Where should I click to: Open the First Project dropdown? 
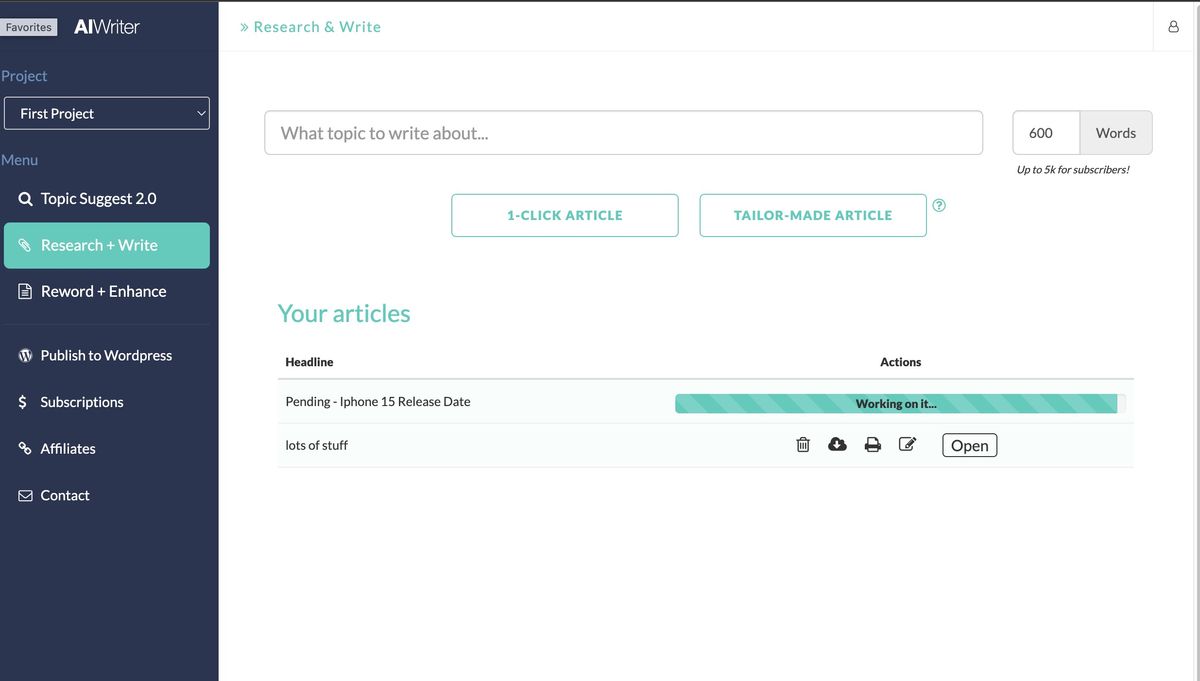(x=107, y=113)
